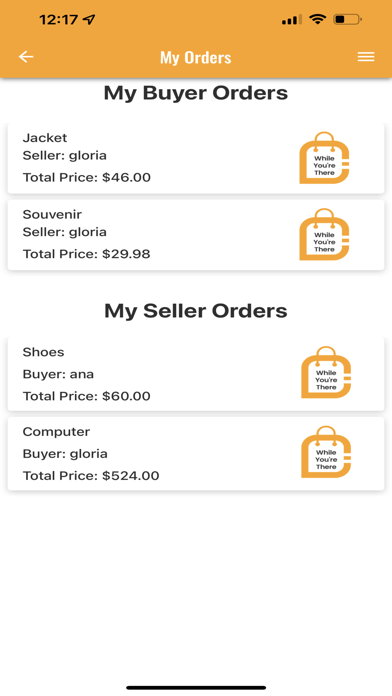
Task: Tap the My Seller Orders heading
Action: [196, 311]
